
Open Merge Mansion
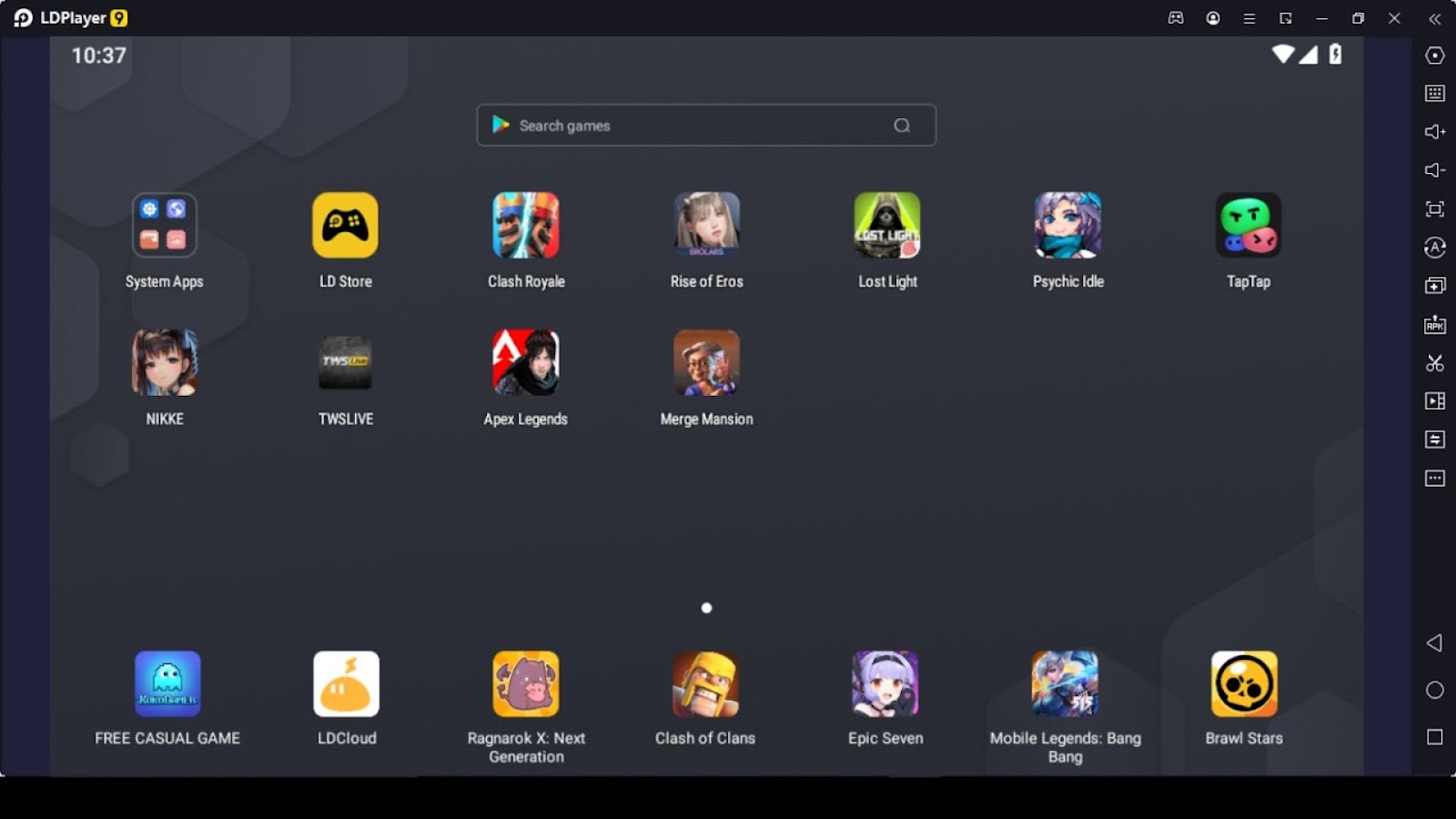tap(707, 363)
